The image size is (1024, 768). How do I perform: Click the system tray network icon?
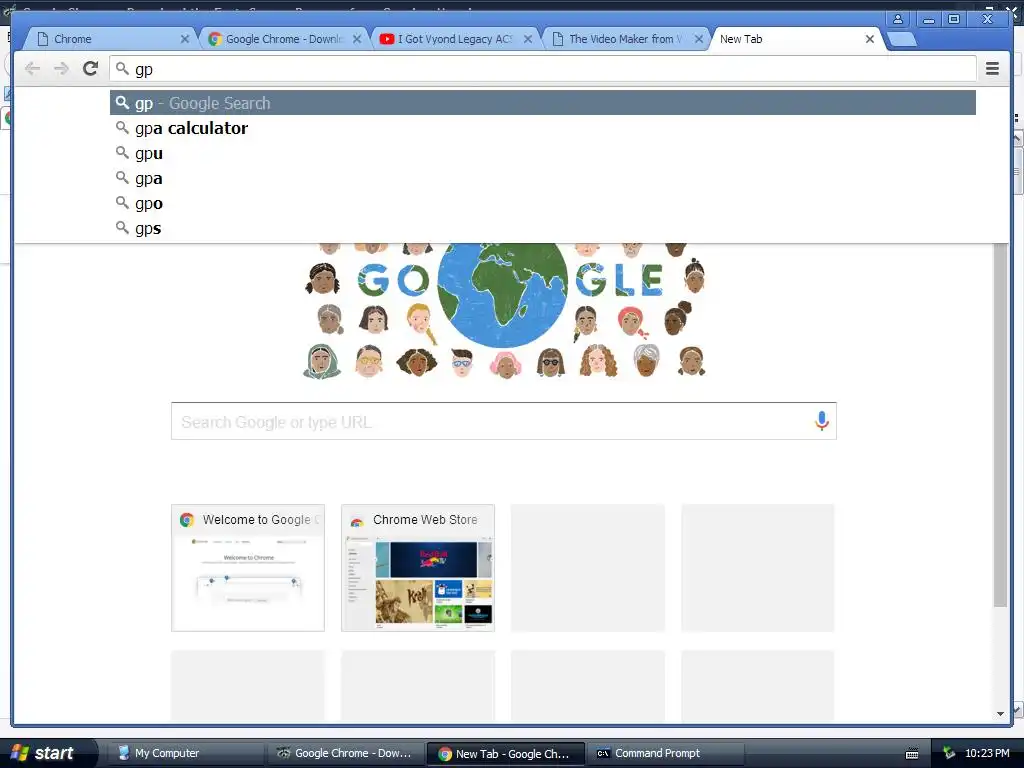[x=949, y=754]
